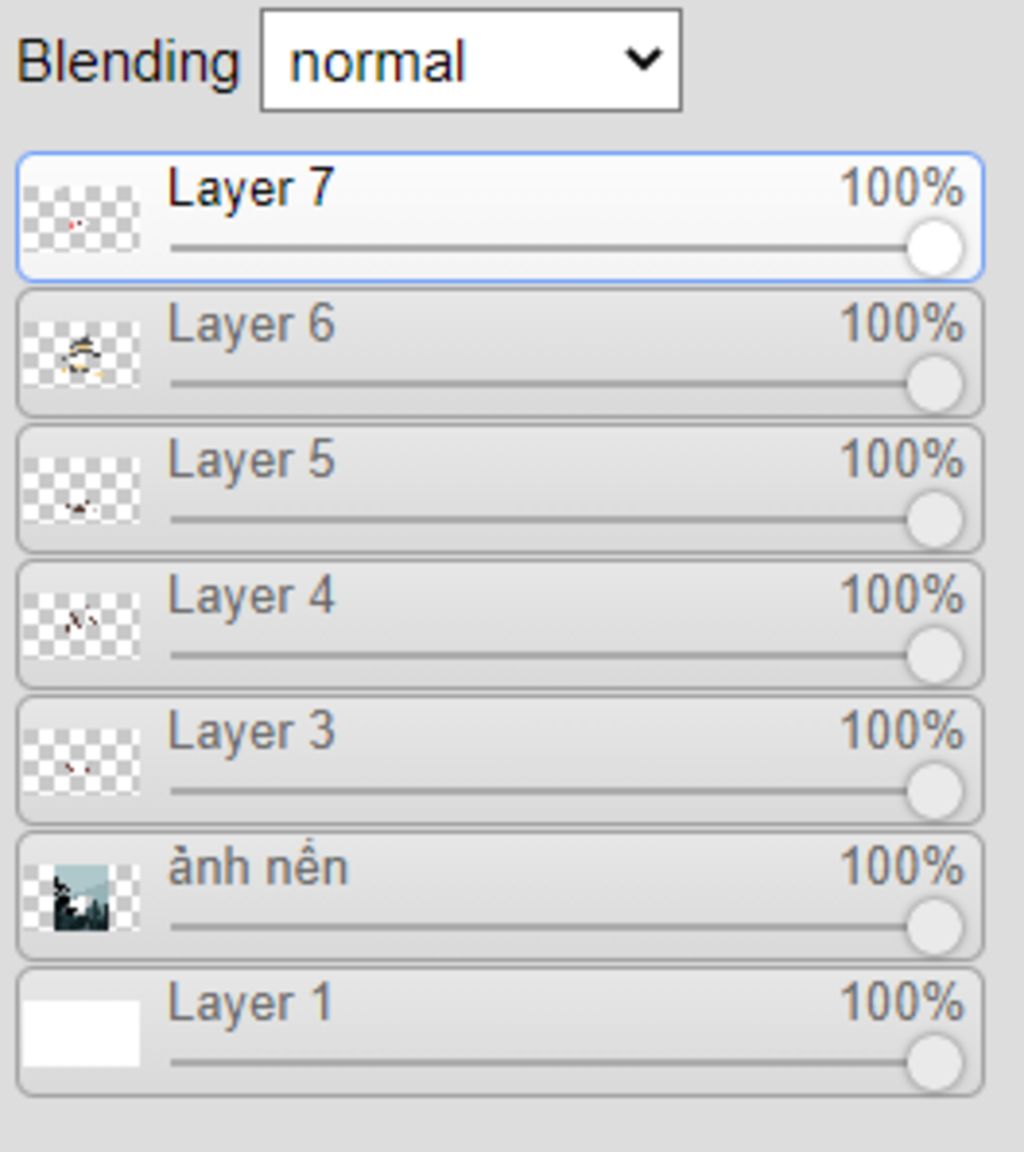The width and height of the screenshot is (1024, 1152).
Task: Select the Layer 4 name label
Action: (x=251, y=597)
